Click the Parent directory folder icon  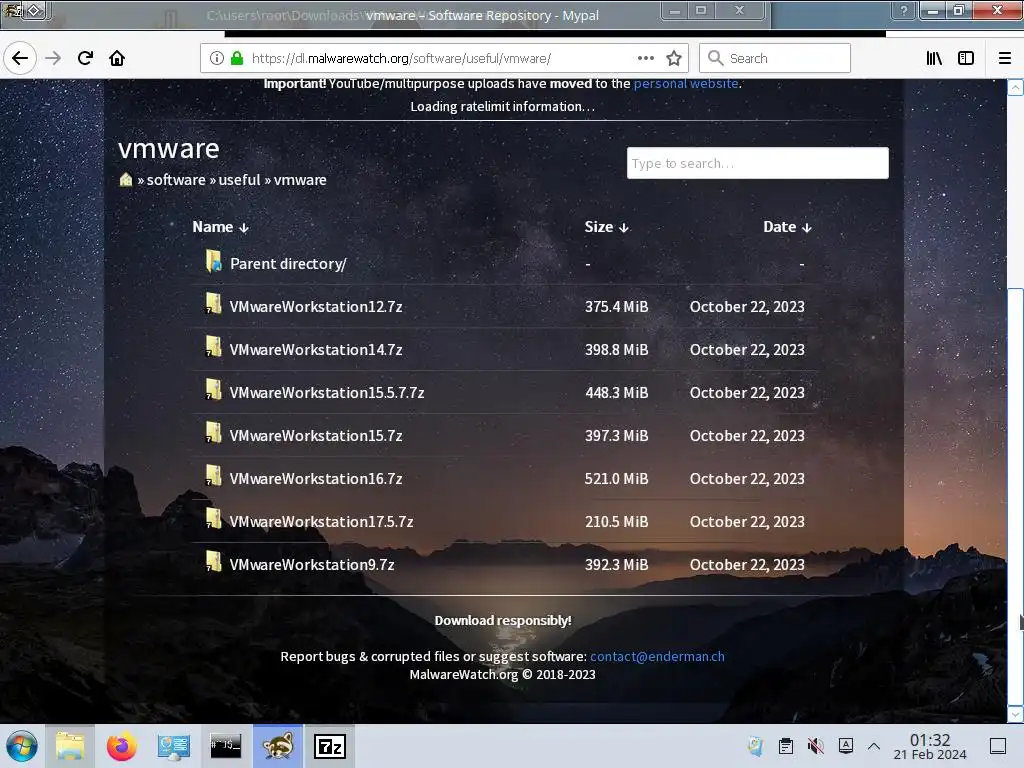click(214, 261)
